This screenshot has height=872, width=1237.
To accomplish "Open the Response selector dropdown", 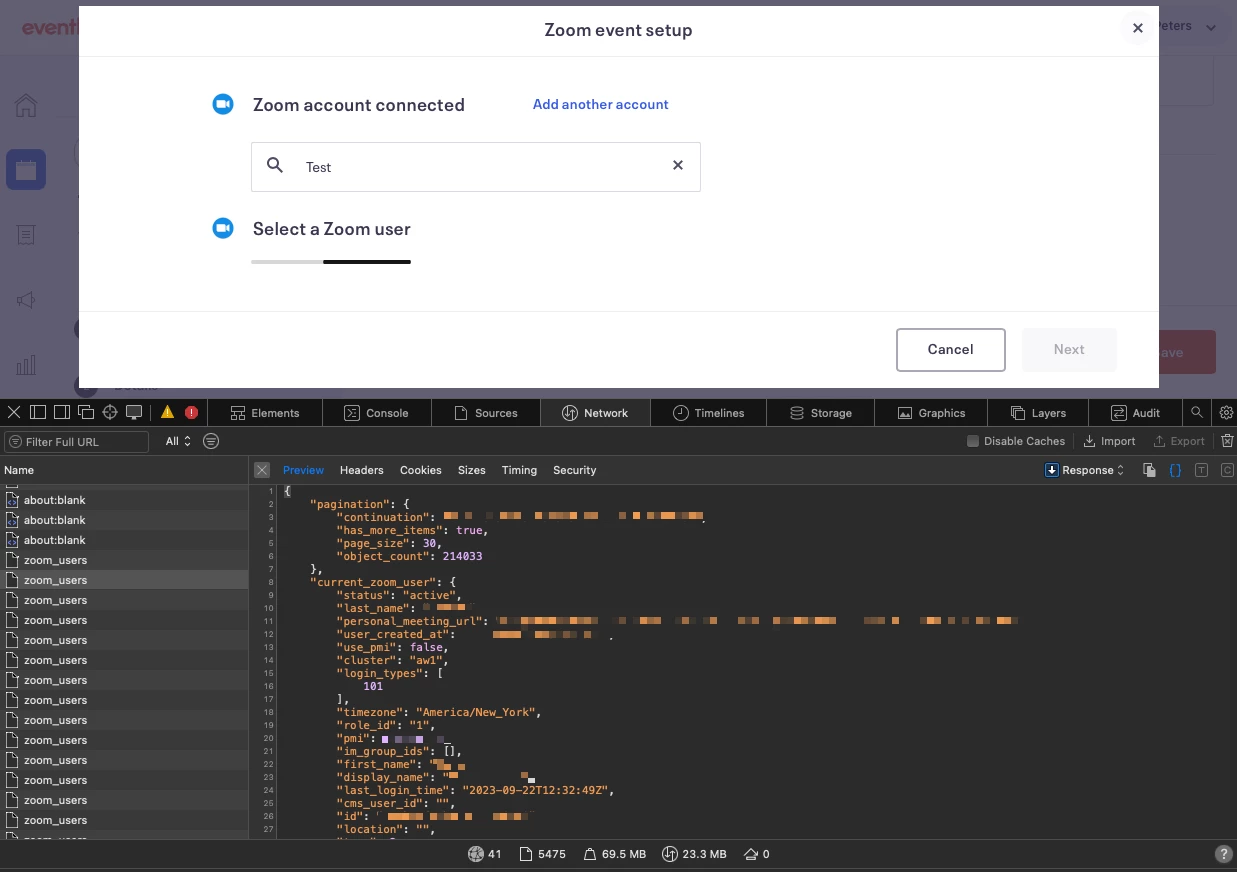I will (1085, 470).
